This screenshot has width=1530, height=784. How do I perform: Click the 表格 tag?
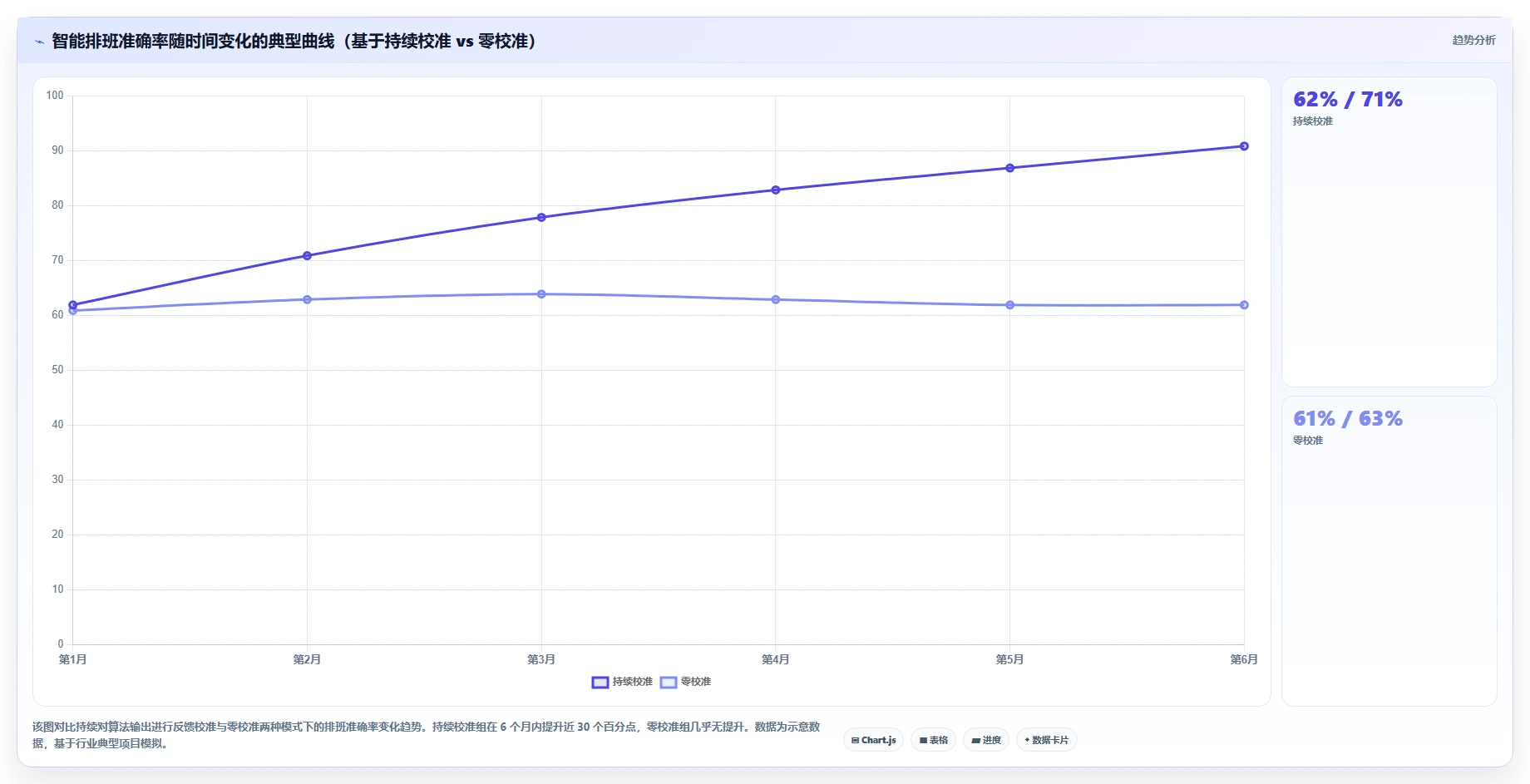tap(933, 740)
